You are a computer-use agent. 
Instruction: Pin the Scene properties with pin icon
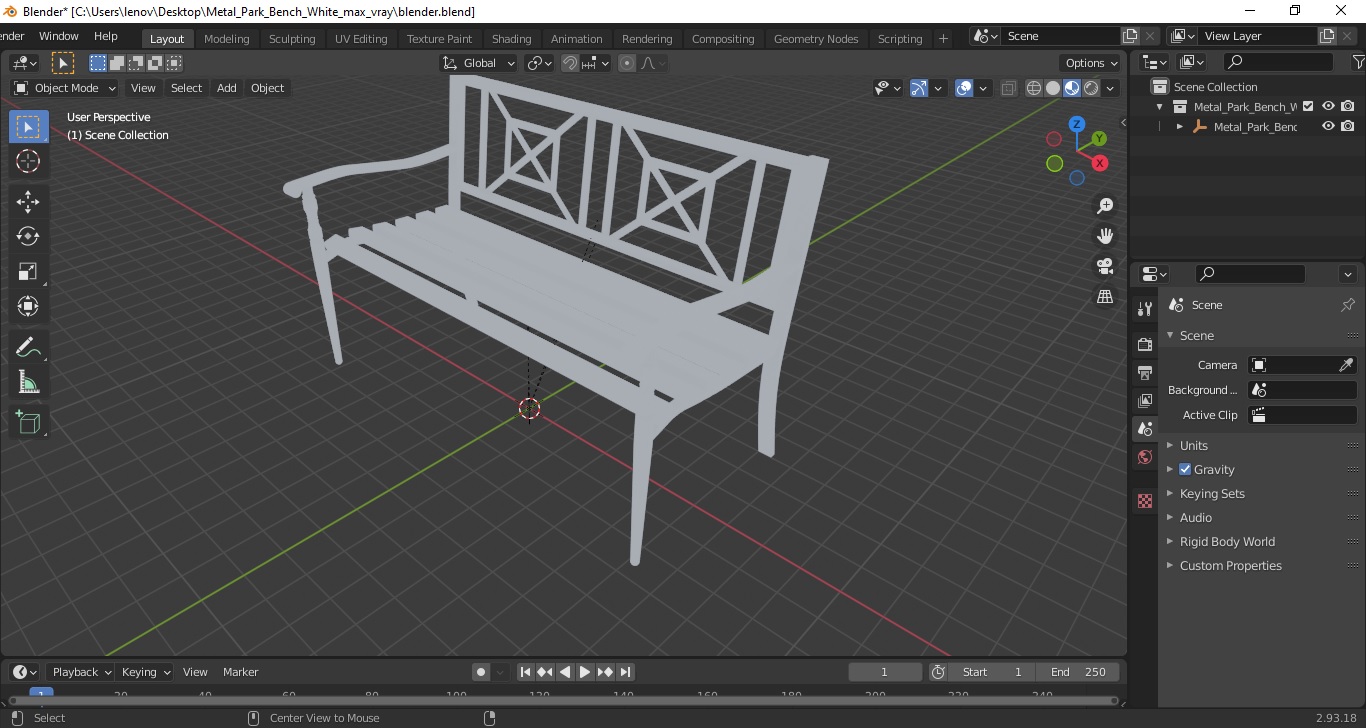(1347, 305)
